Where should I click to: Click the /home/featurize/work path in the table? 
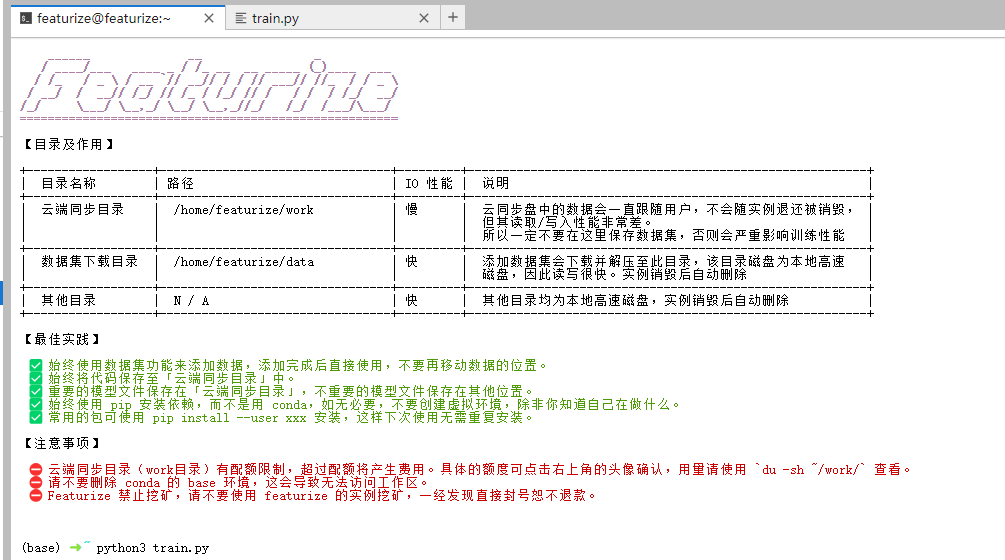243,210
